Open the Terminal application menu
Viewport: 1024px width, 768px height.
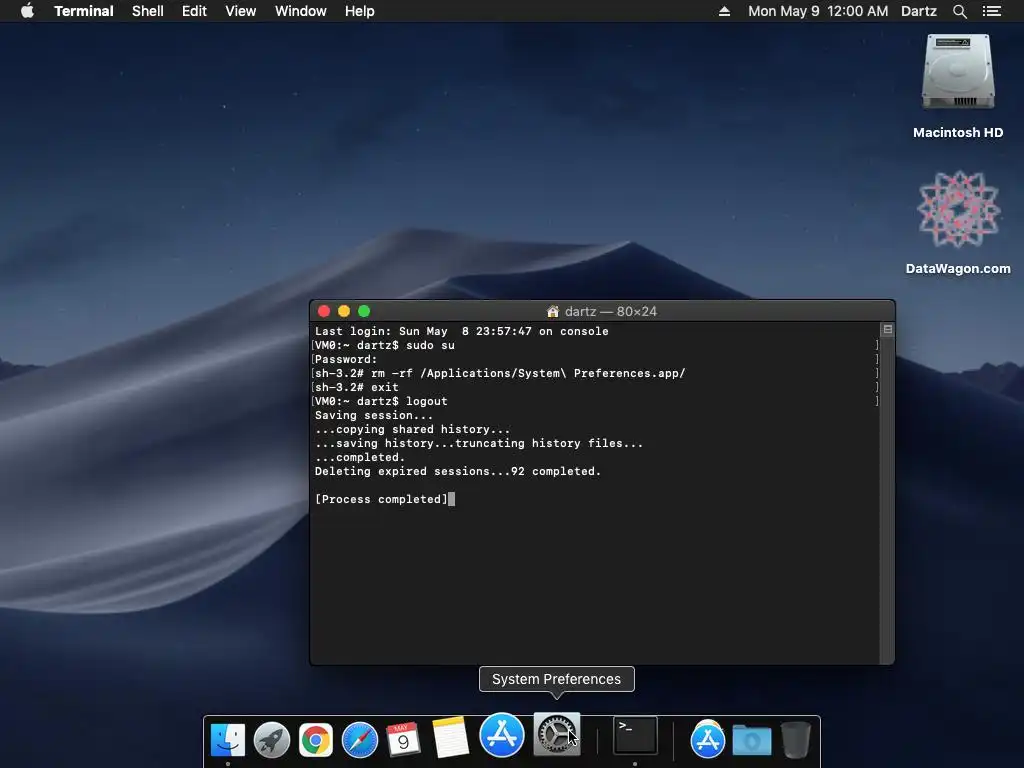84,11
